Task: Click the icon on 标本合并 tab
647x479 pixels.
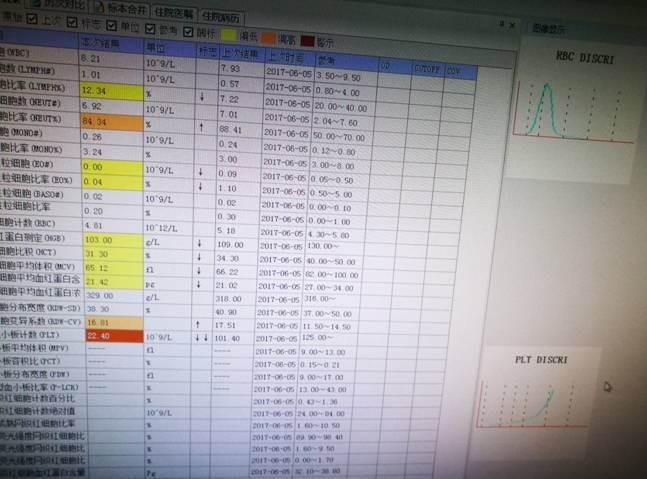Action: click(x=99, y=6)
